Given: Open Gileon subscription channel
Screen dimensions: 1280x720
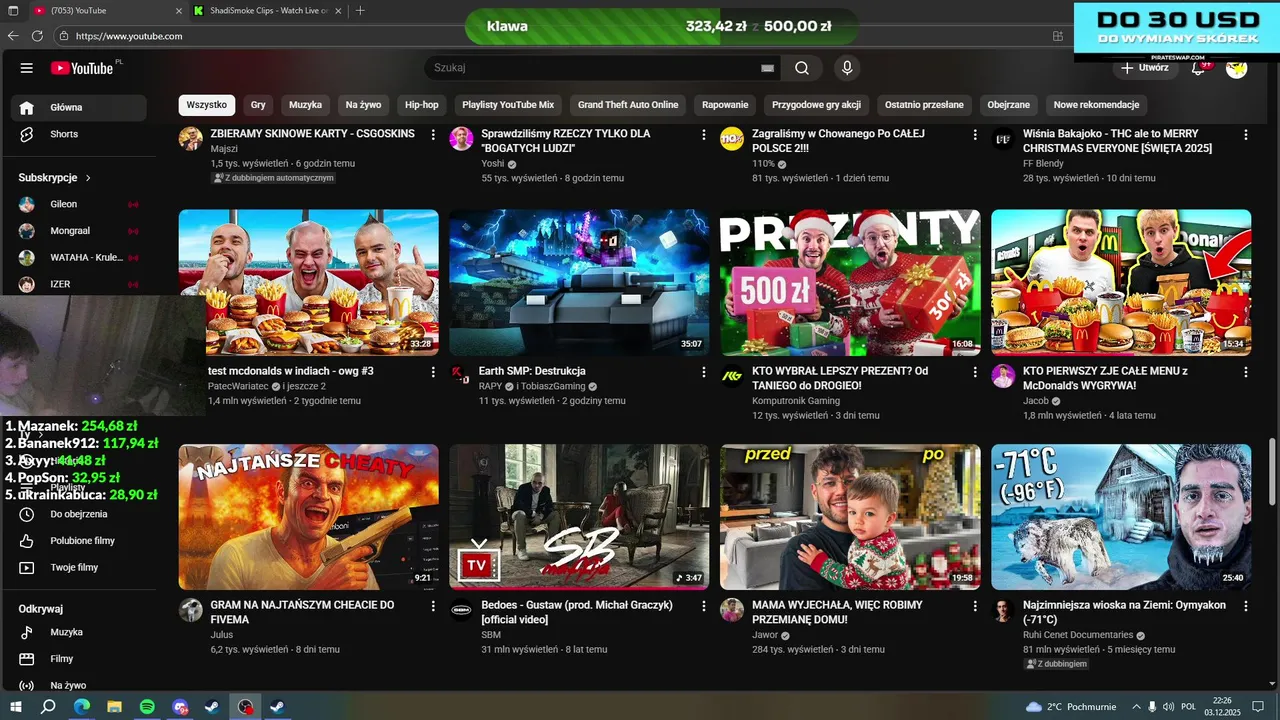Looking at the screenshot, I should point(78,204).
